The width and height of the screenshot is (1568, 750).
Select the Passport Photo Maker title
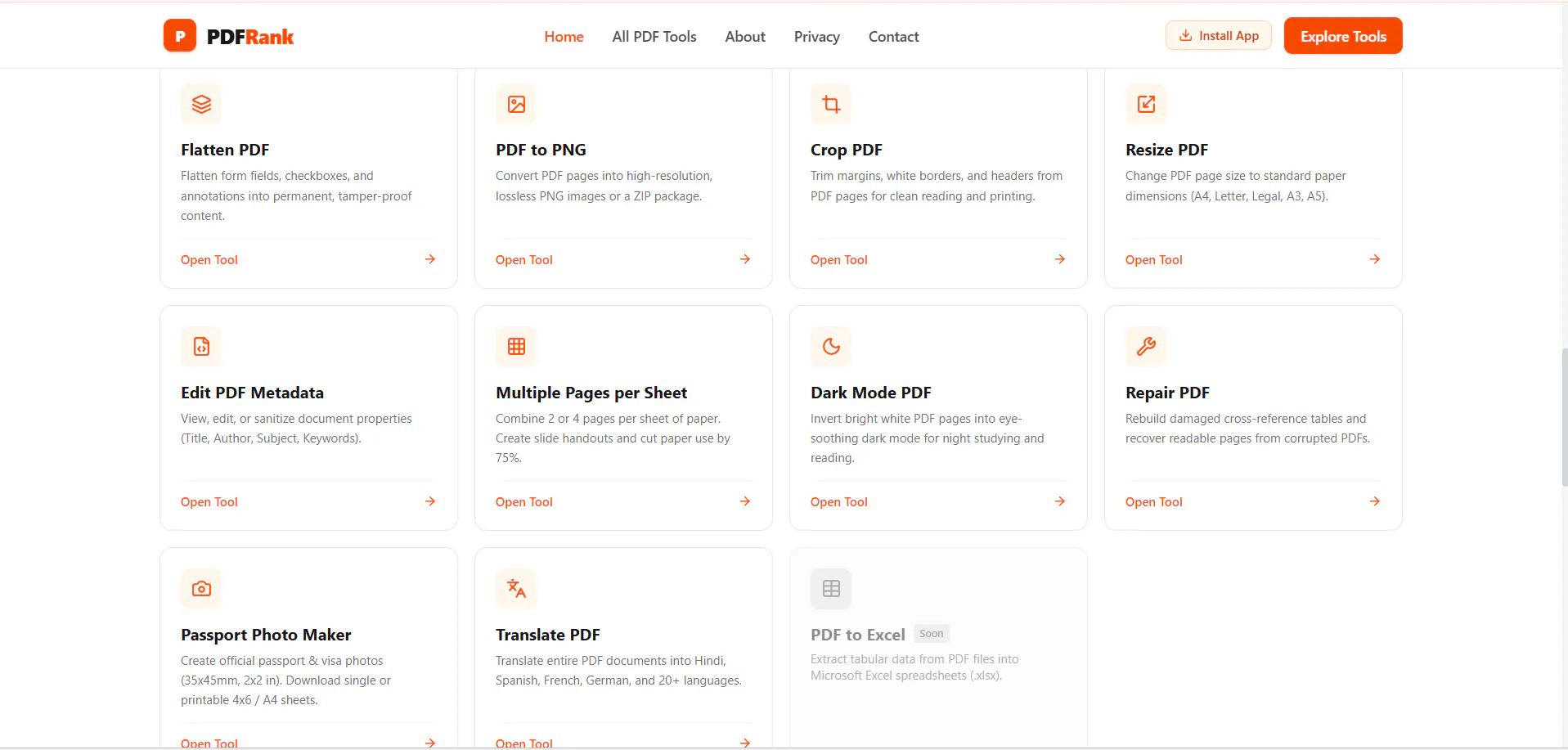[x=266, y=635]
